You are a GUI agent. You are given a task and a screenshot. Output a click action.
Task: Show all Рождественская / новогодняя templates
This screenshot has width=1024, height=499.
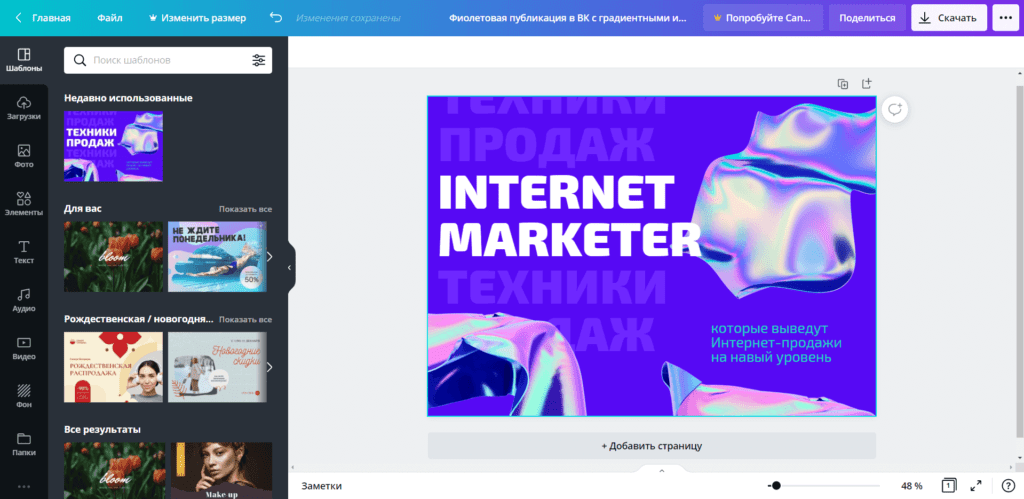pyautogui.click(x=246, y=319)
